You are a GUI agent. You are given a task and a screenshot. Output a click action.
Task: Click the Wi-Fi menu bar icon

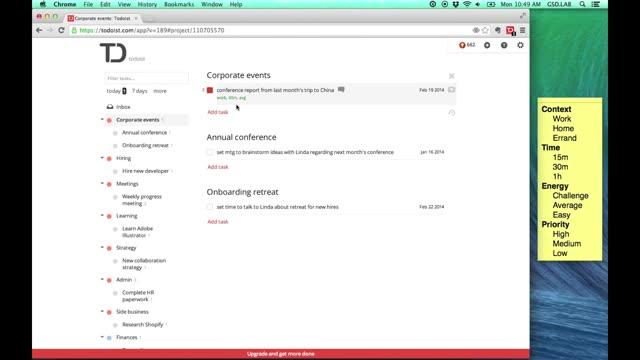point(467,4)
